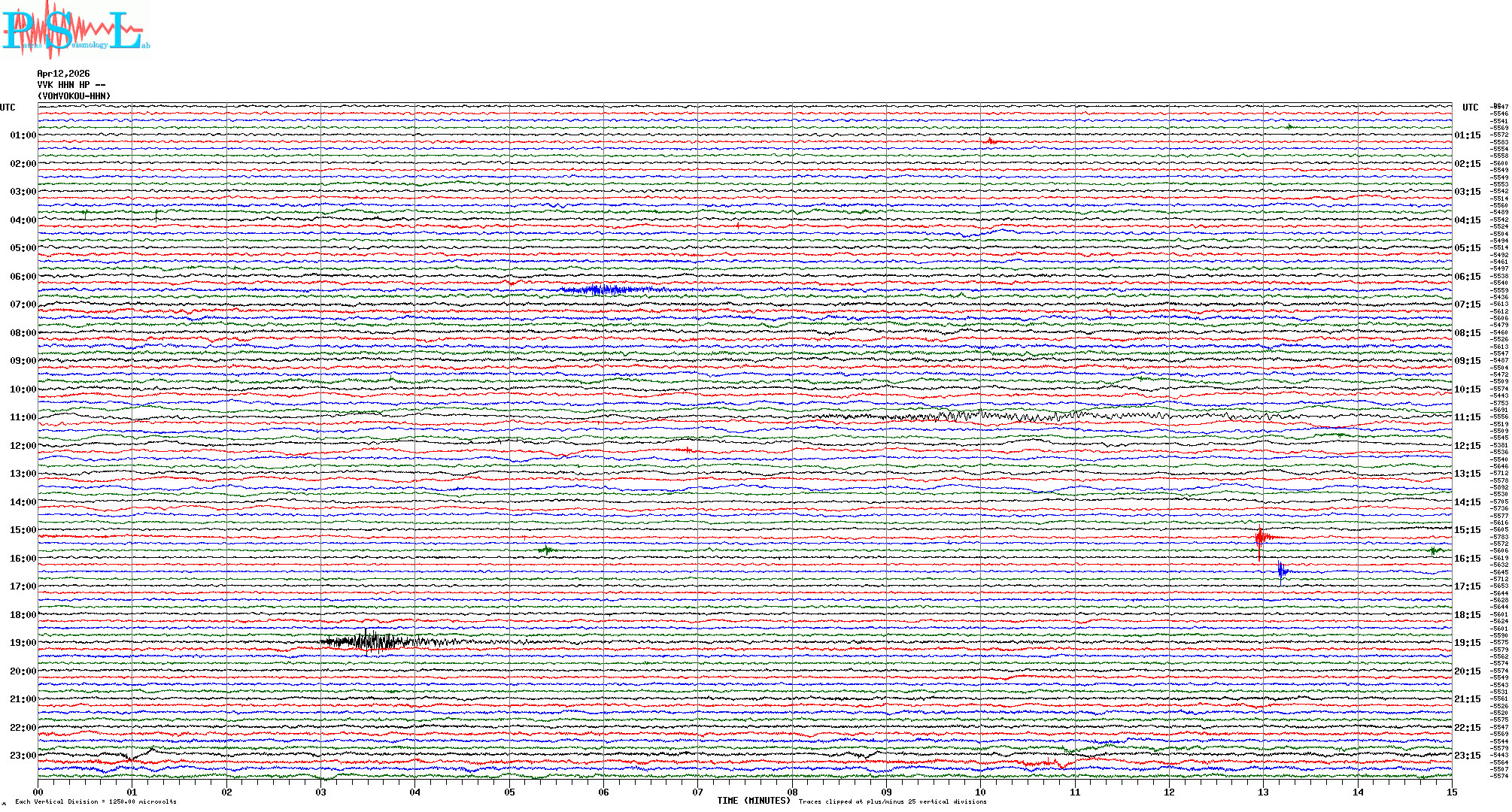Click the Each Vertical Division scale note
1512x812 pixels.
pos(96,801)
